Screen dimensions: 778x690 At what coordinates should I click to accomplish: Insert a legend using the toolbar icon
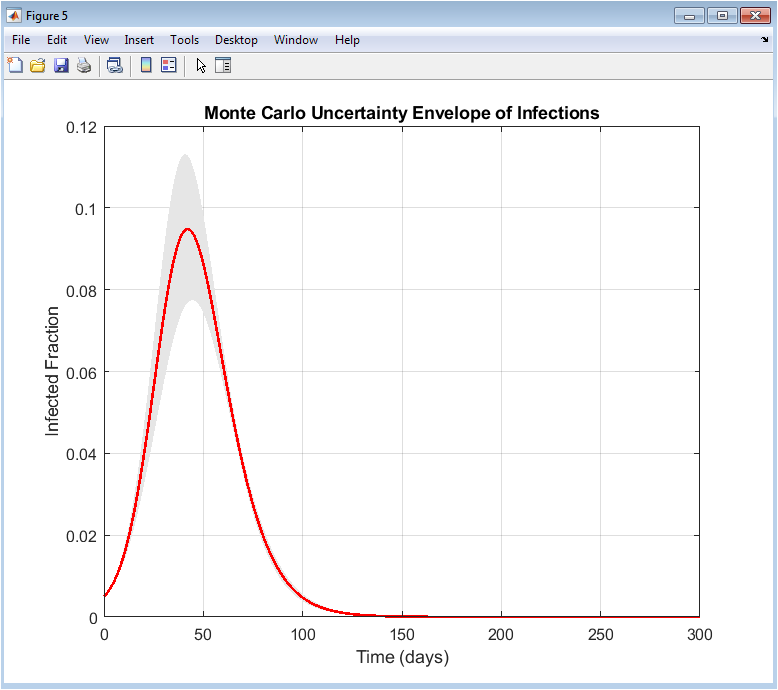click(x=169, y=66)
